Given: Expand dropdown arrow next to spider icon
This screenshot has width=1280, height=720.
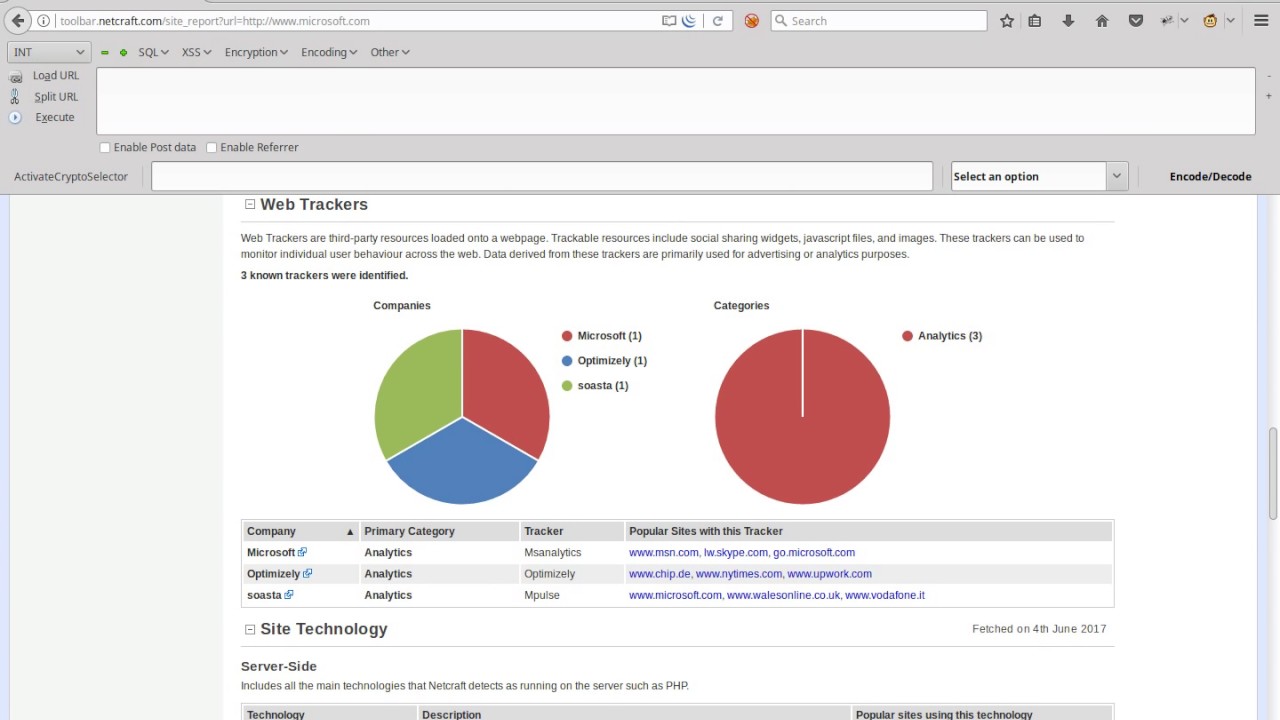Looking at the screenshot, I should (x=1184, y=21).
